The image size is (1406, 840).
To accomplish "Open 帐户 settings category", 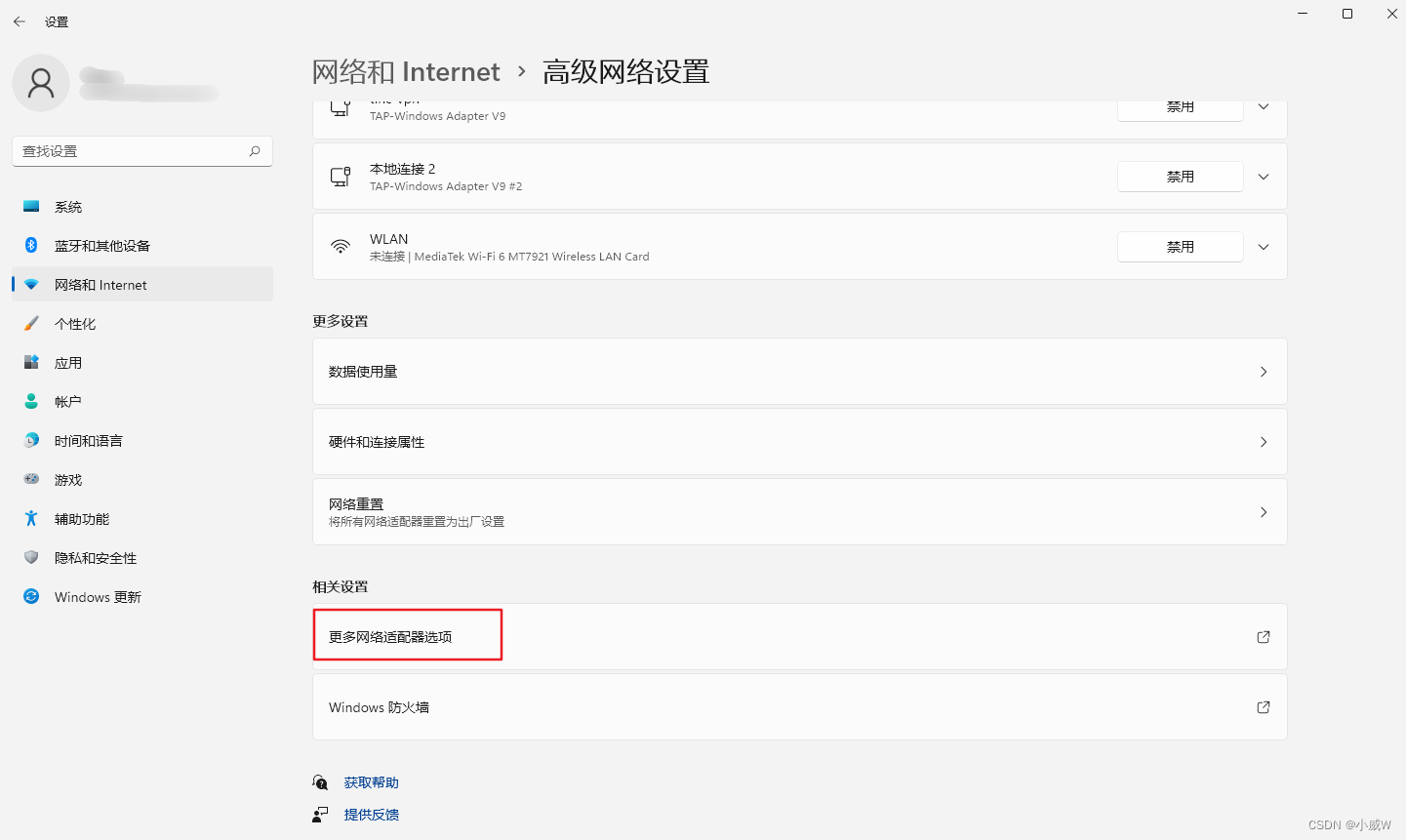I will coord(142,402).
